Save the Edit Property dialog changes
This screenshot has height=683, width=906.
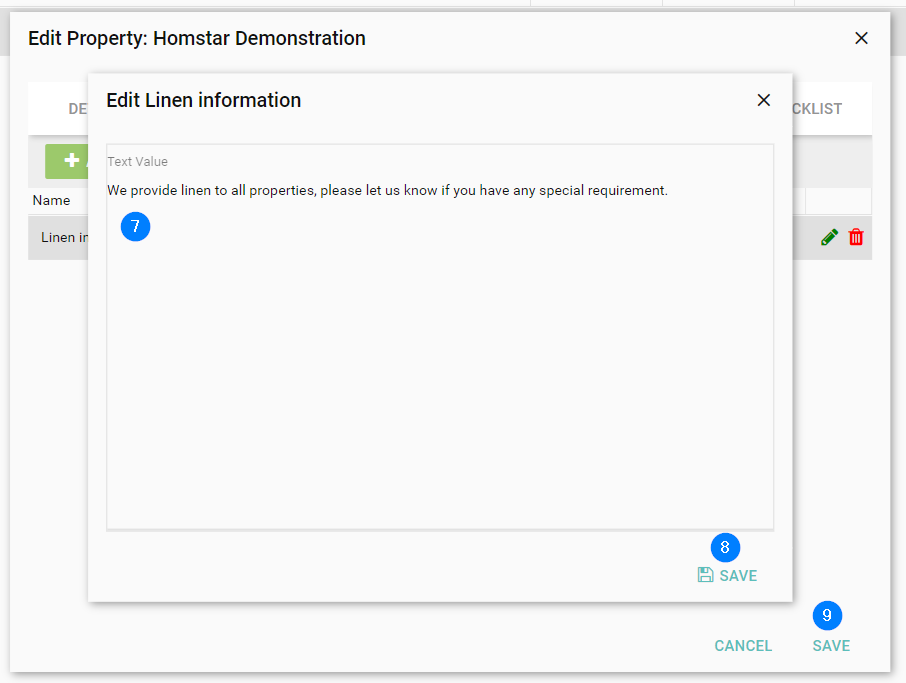[x=831, y=646]
